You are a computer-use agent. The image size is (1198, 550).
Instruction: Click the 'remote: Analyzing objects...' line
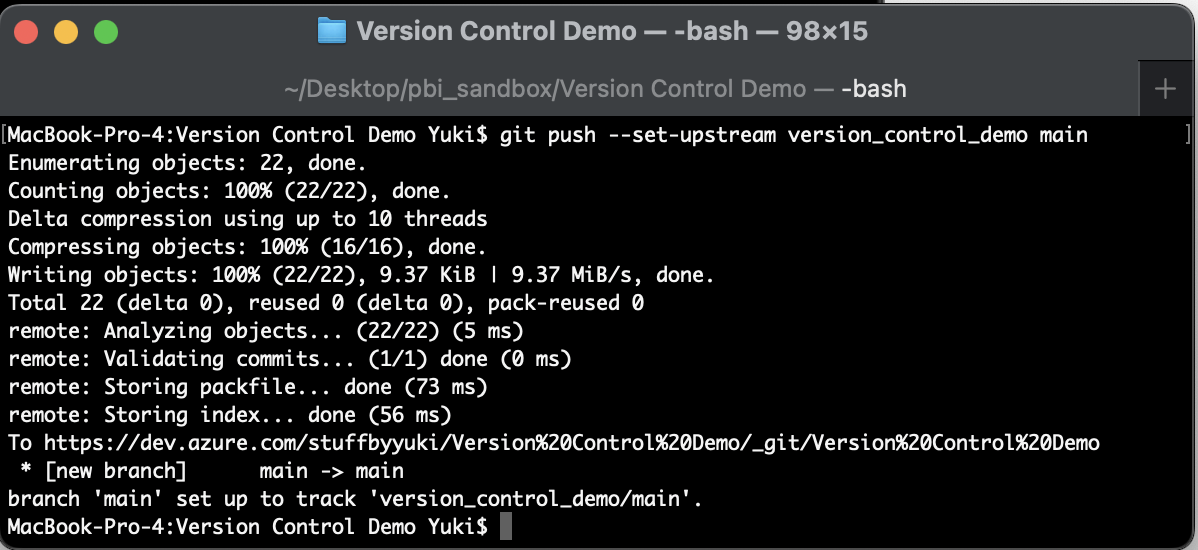[x=265, y=331]
